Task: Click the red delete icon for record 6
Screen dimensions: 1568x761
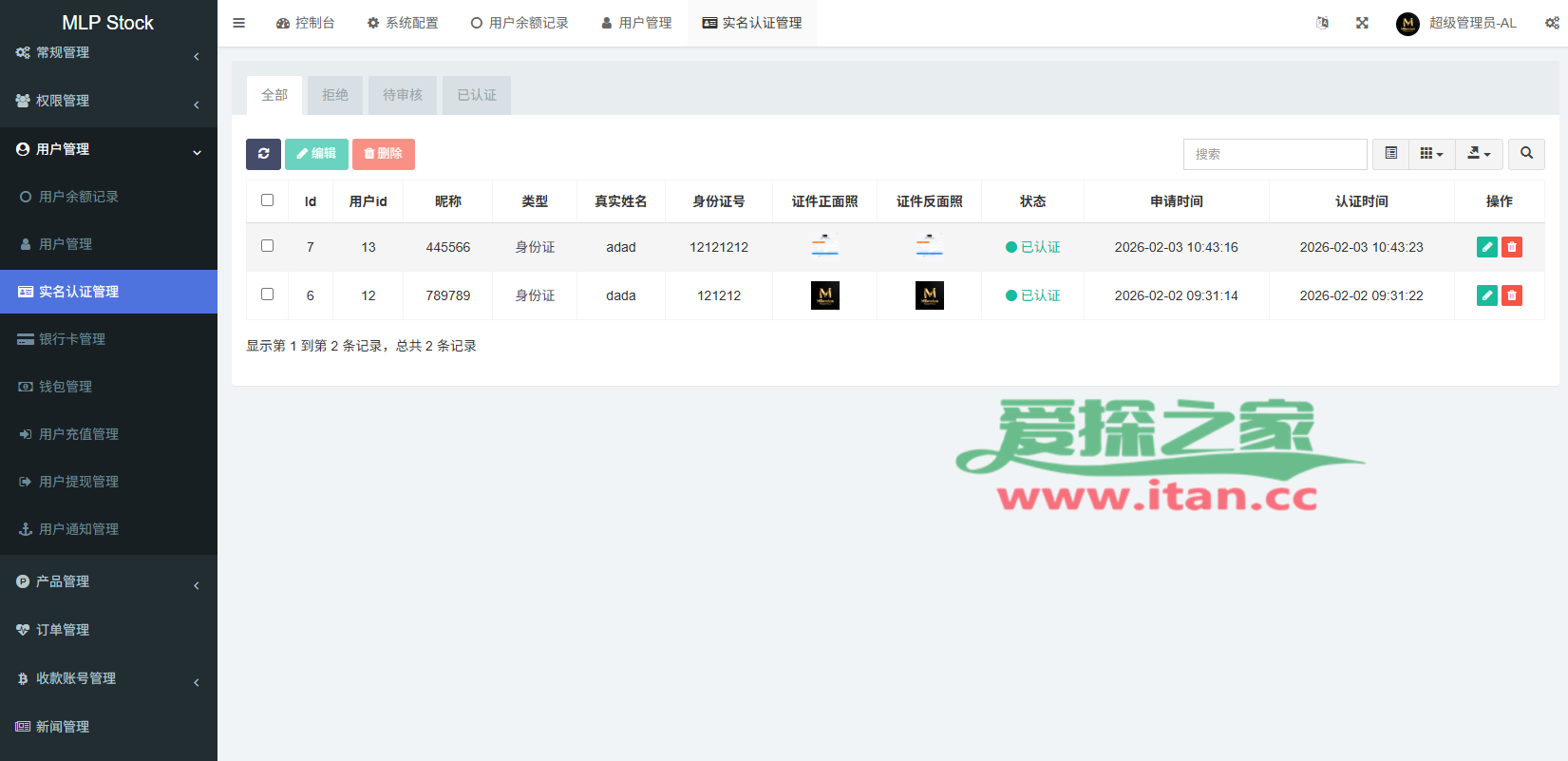Action: 1512,295
